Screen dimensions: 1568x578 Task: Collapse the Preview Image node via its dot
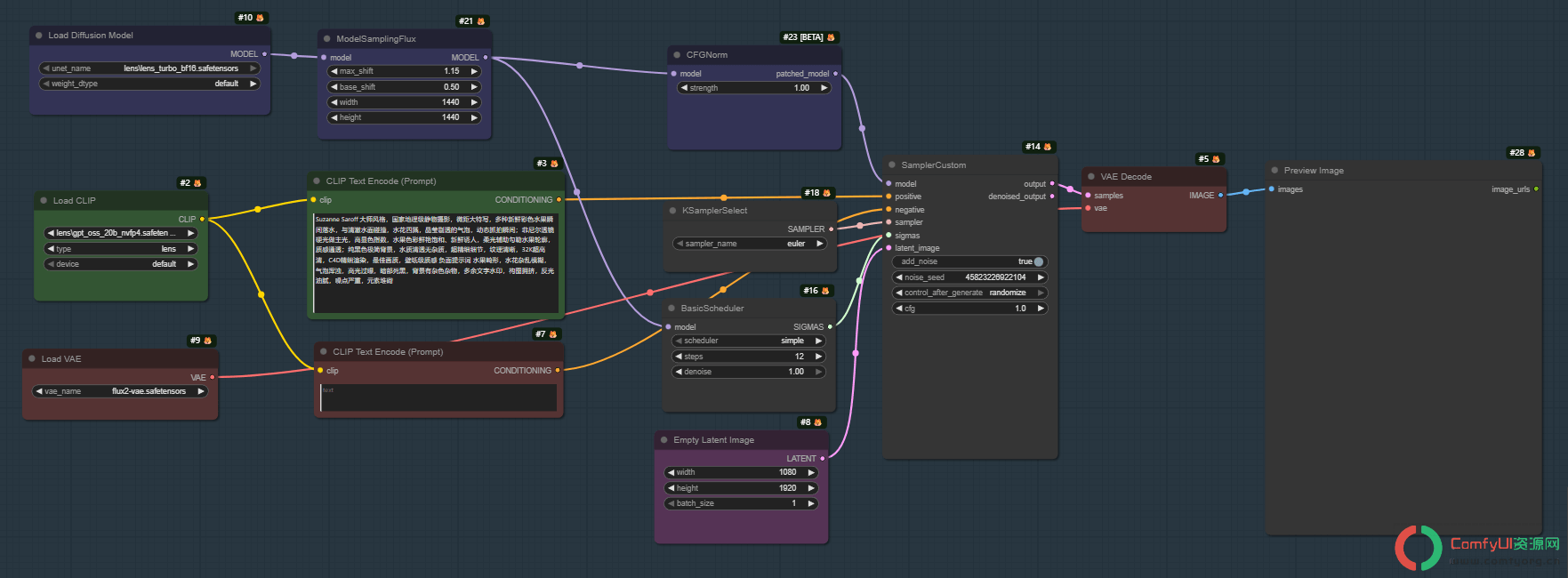pos(1275,171)
